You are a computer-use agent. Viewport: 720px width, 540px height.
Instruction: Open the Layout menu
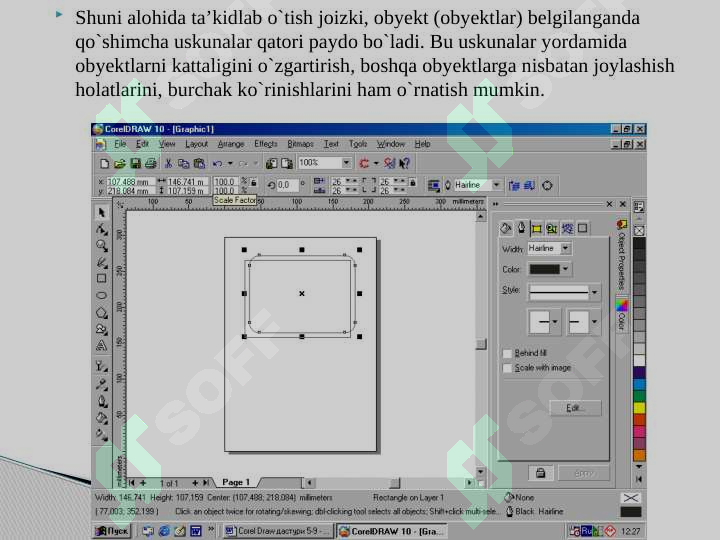coord(197,144)
